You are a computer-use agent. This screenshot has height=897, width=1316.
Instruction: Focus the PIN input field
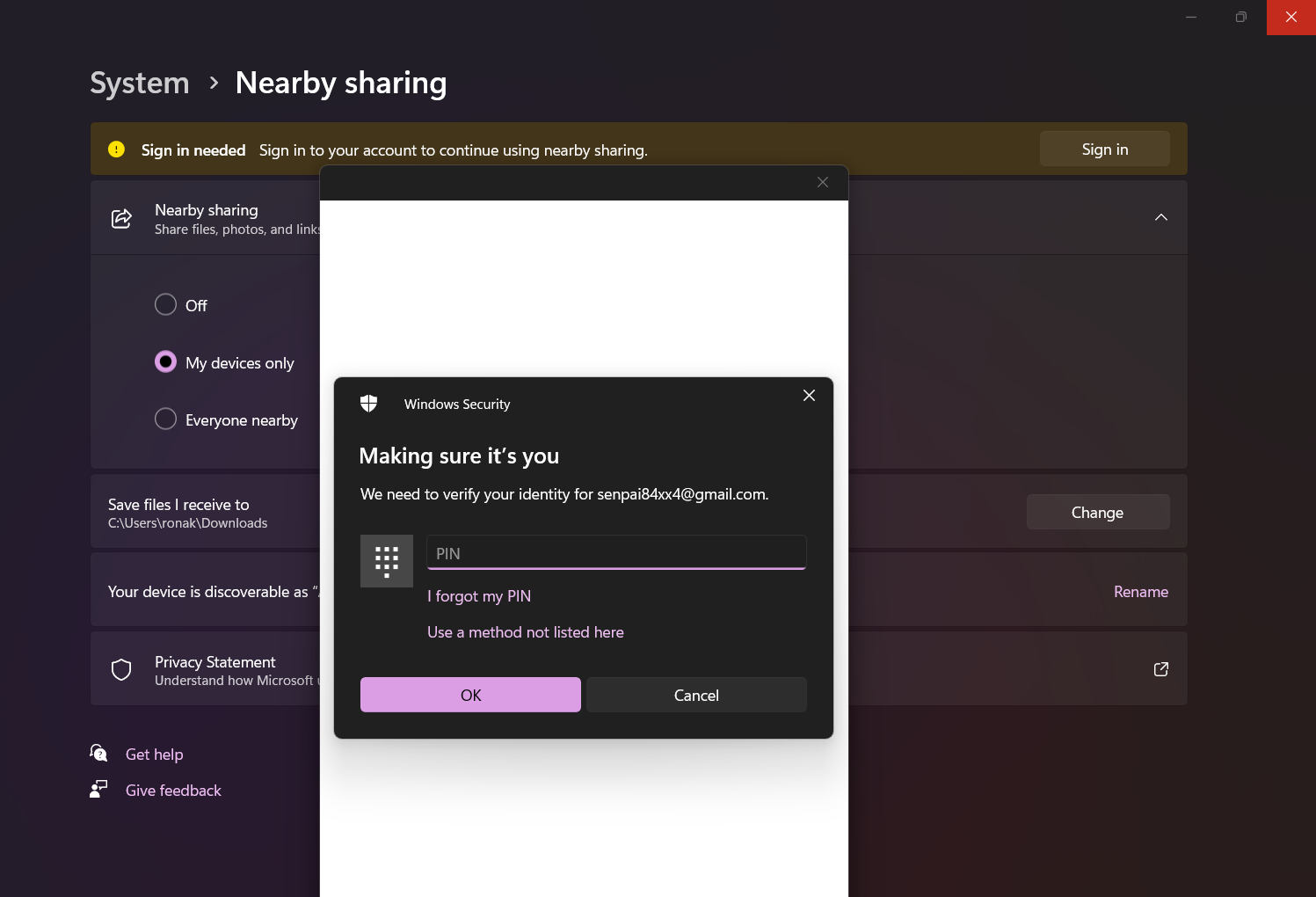[616, 553]
